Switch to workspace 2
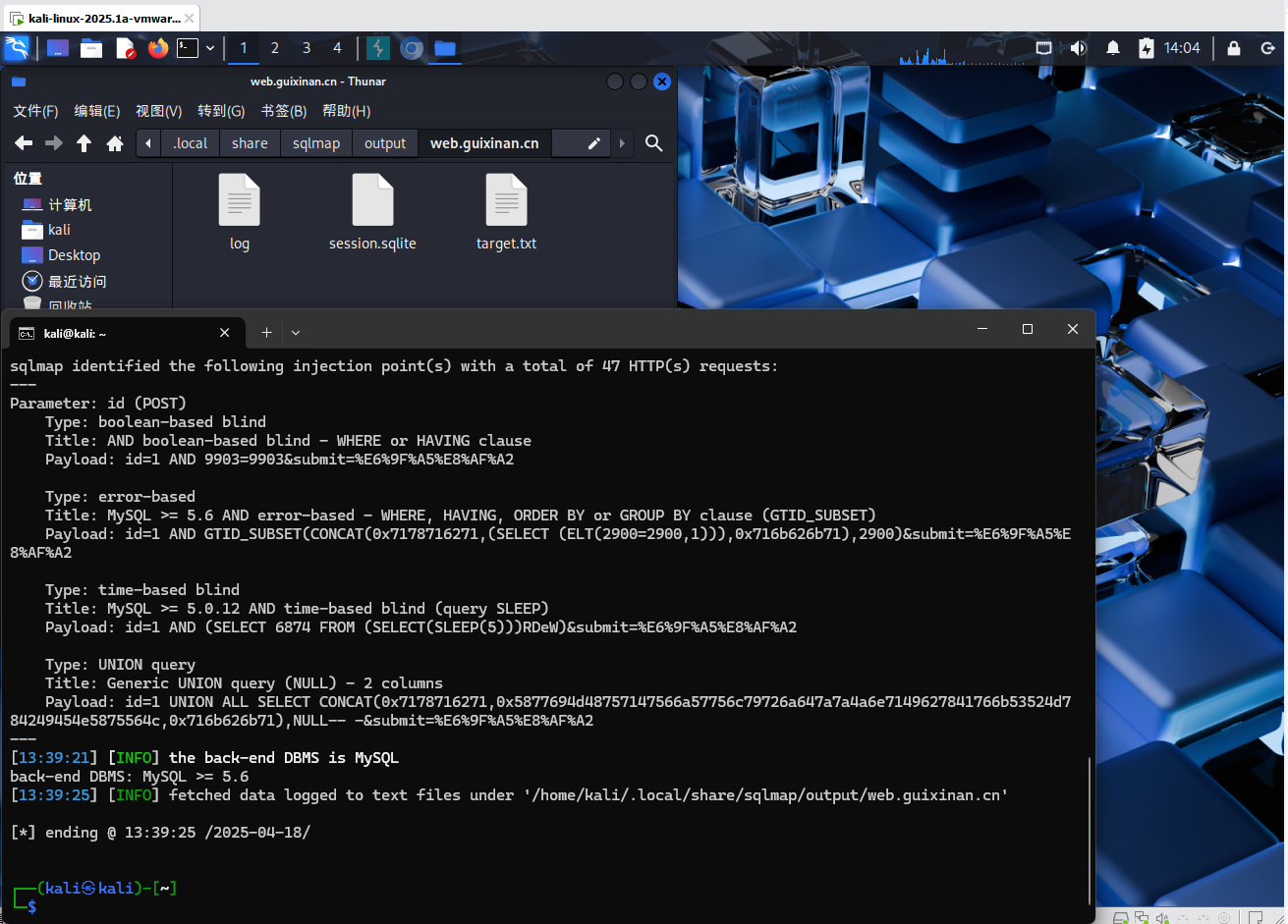Screen dimensions: 1288x924 tap(275, 48)
